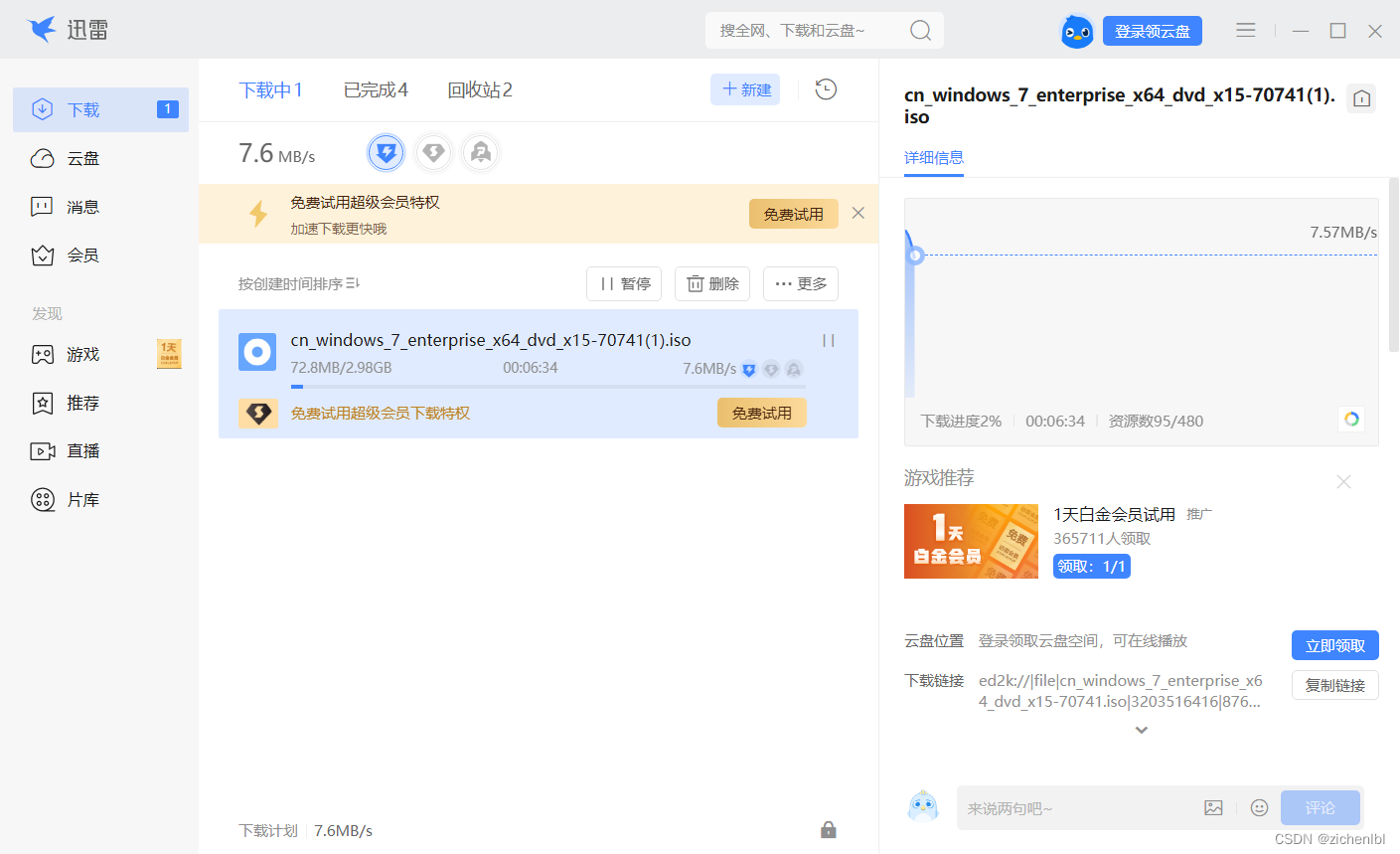Screen dimensions: 1400x854
Task: Pause the ISO download task row
Action: click(829, 341)
